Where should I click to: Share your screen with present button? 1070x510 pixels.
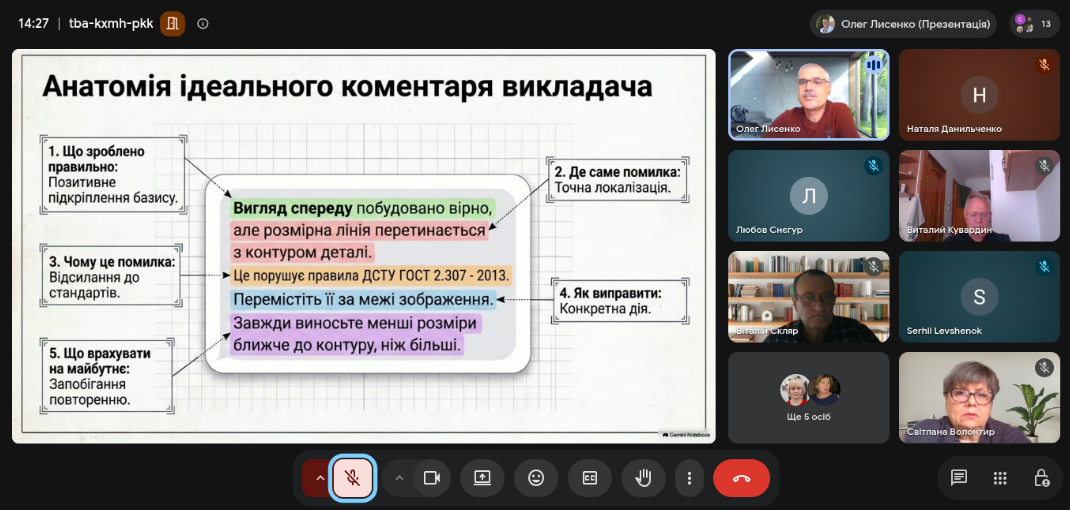[x=482, y=478]
